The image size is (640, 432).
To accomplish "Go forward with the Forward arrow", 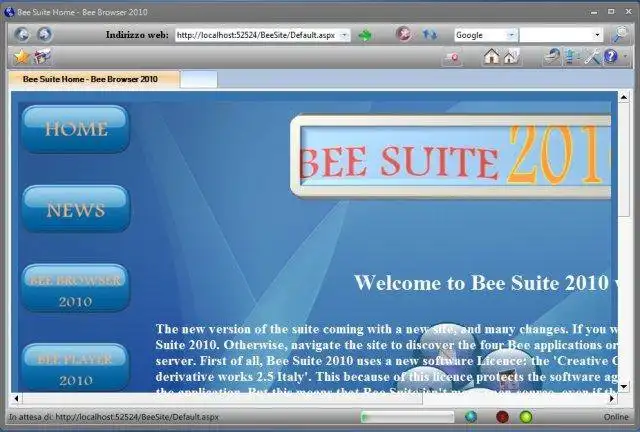I will (44, 34).
